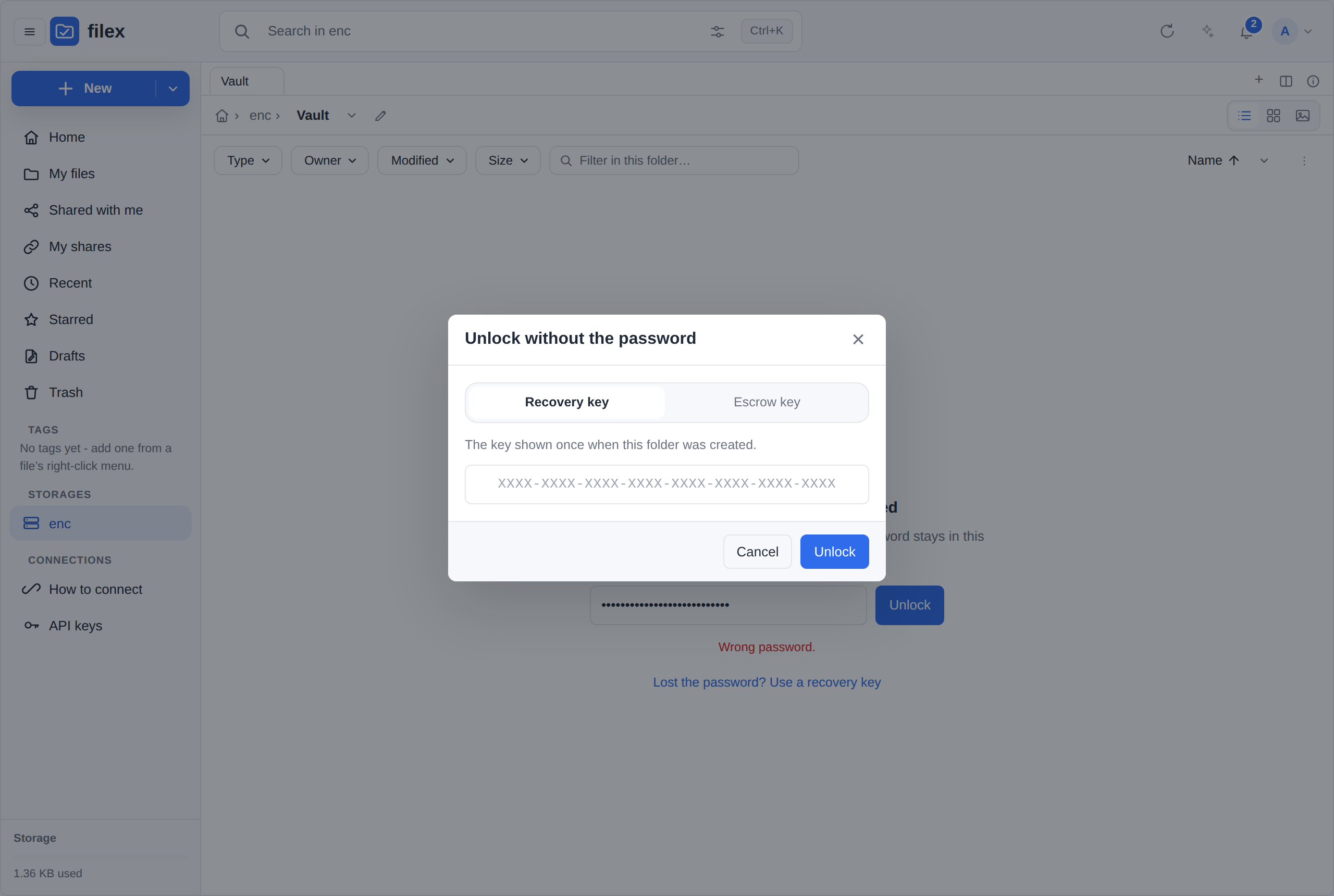Select the enc storage

point(101,524)
